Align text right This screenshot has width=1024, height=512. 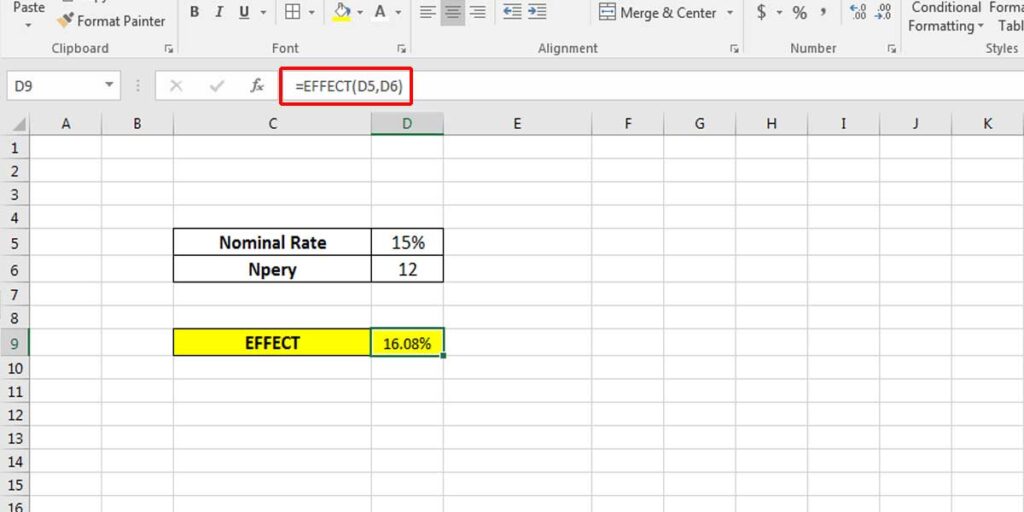[x=477, y=12]
